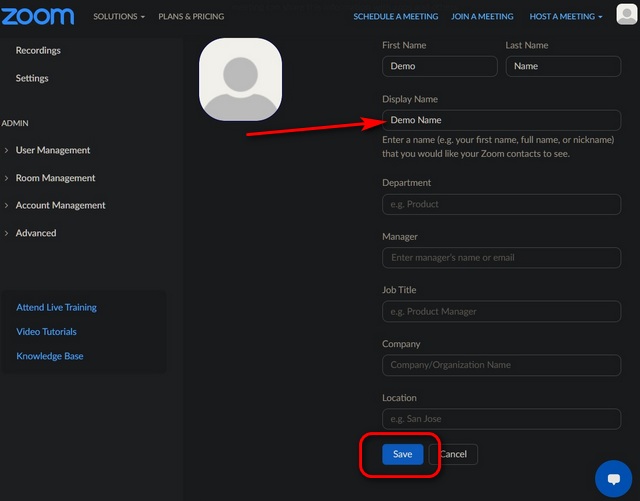Open the Solutions dropdown menu
640x501 pixels.
119,17
